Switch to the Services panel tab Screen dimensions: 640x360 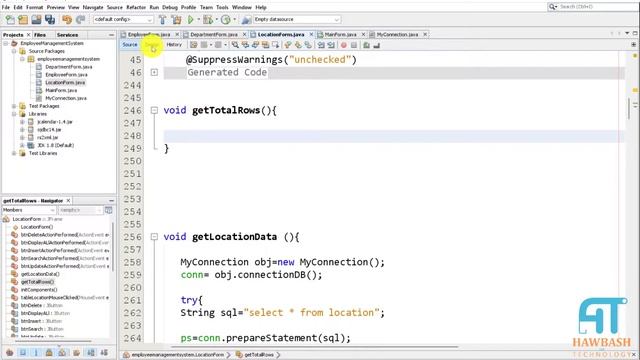coord(67,35)
